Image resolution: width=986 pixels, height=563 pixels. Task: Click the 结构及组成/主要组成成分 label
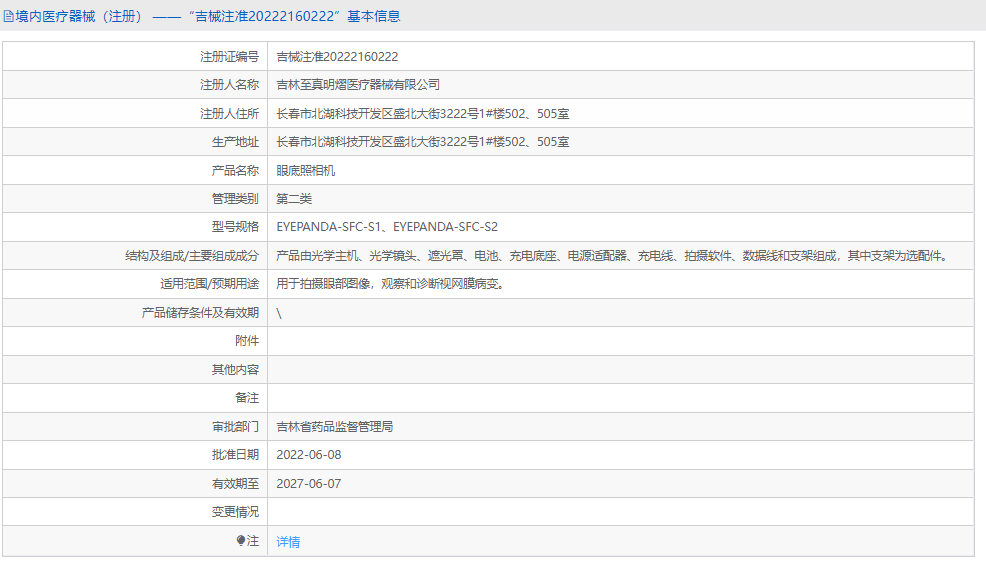tap(192, 256)
